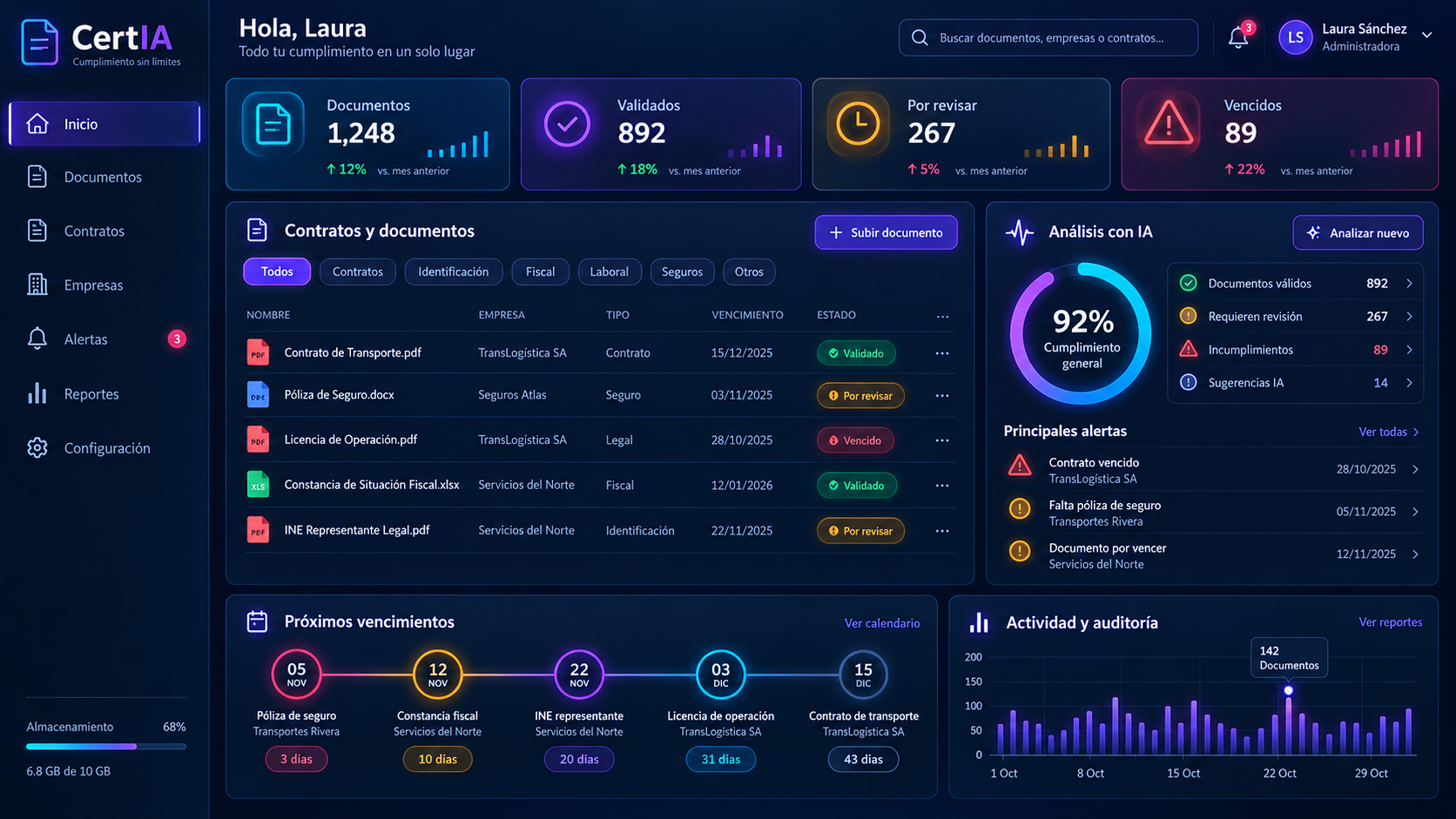Open Alertas in the sidebar
1456x819 pixels.
point(104,339)
